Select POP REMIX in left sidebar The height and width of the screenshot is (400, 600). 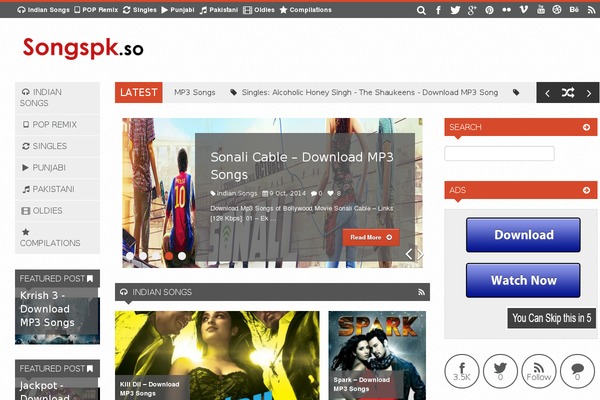point(57,125)
